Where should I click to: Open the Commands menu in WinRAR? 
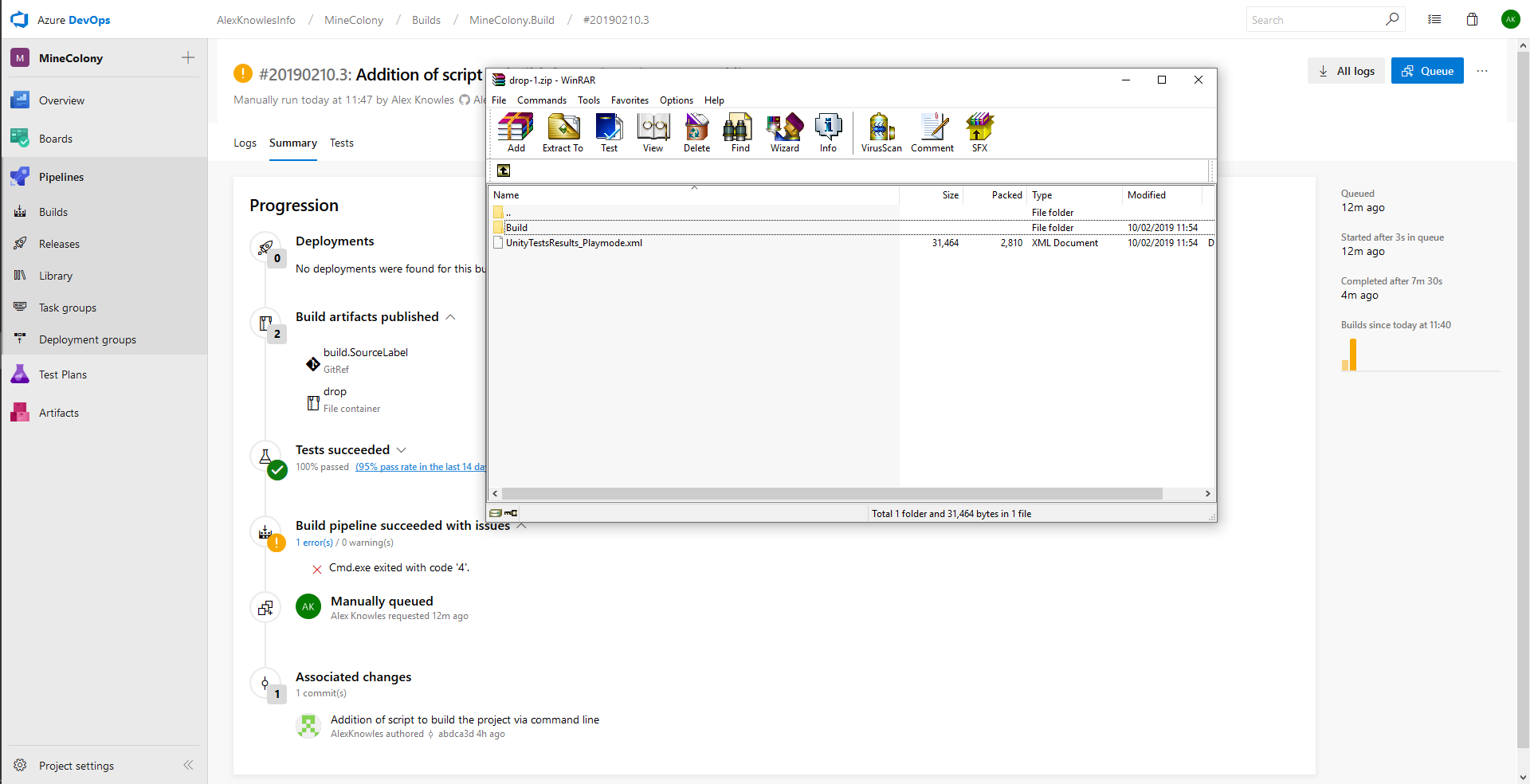click(541, 100)
